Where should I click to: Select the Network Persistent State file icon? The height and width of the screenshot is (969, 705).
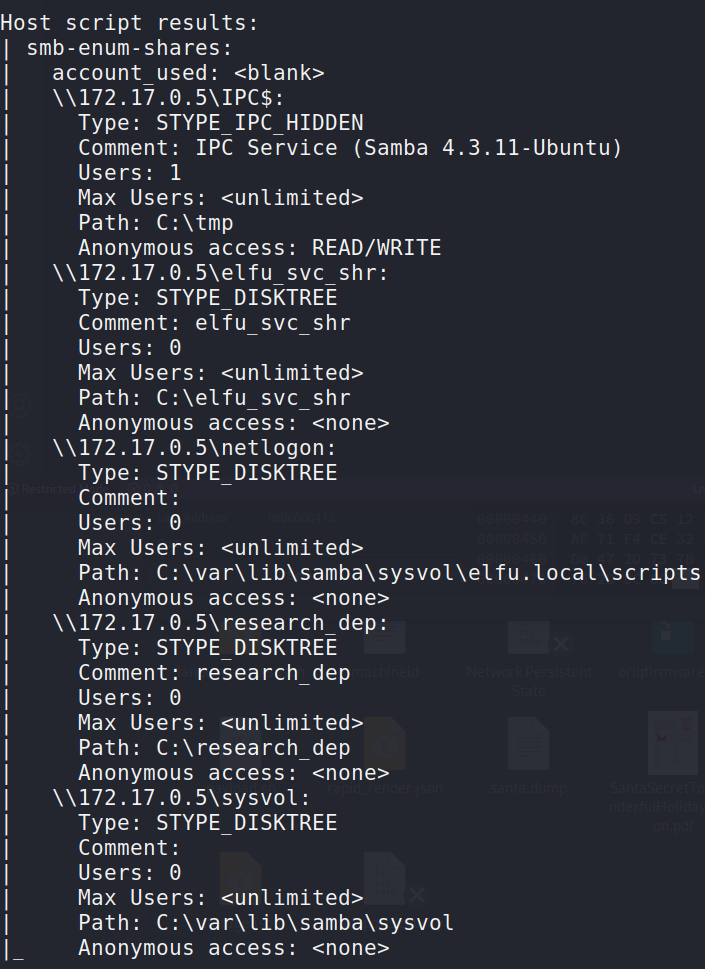[x=529, y=637]
